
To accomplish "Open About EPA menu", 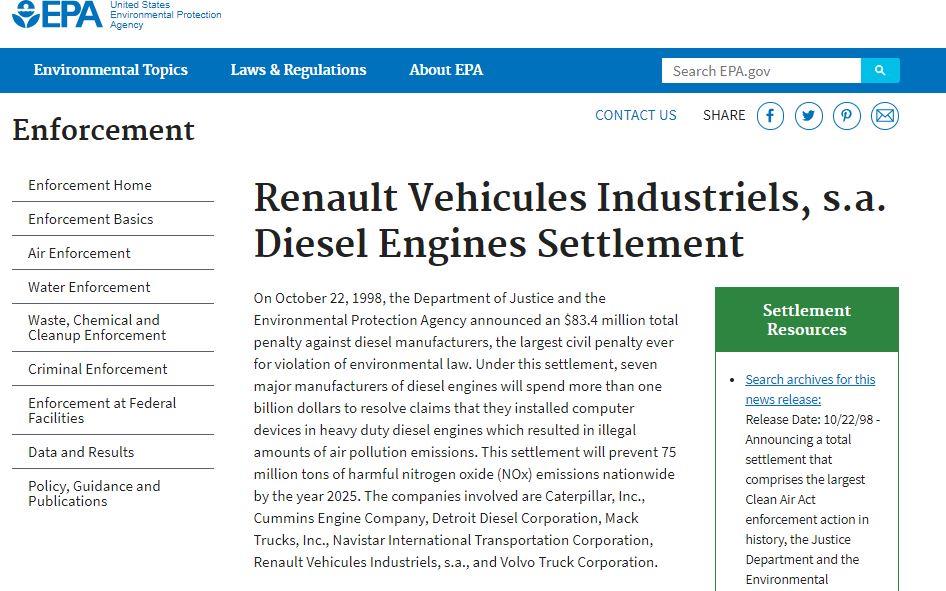I will 446,70.
